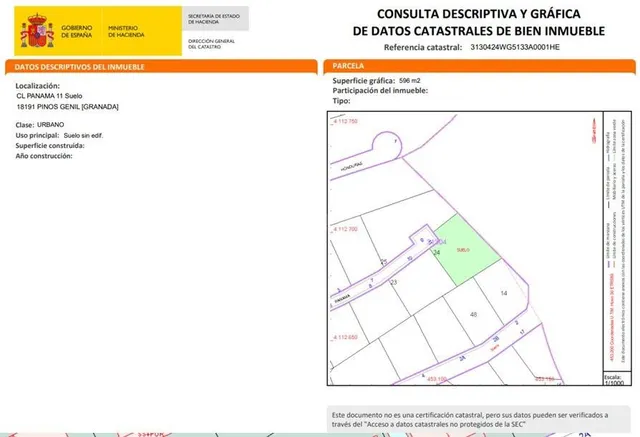Select 'DIRECCIÓN GENERAL DEL CATASTRO' label
Viewport: 640px width, 437px height.
pos(211,44)
